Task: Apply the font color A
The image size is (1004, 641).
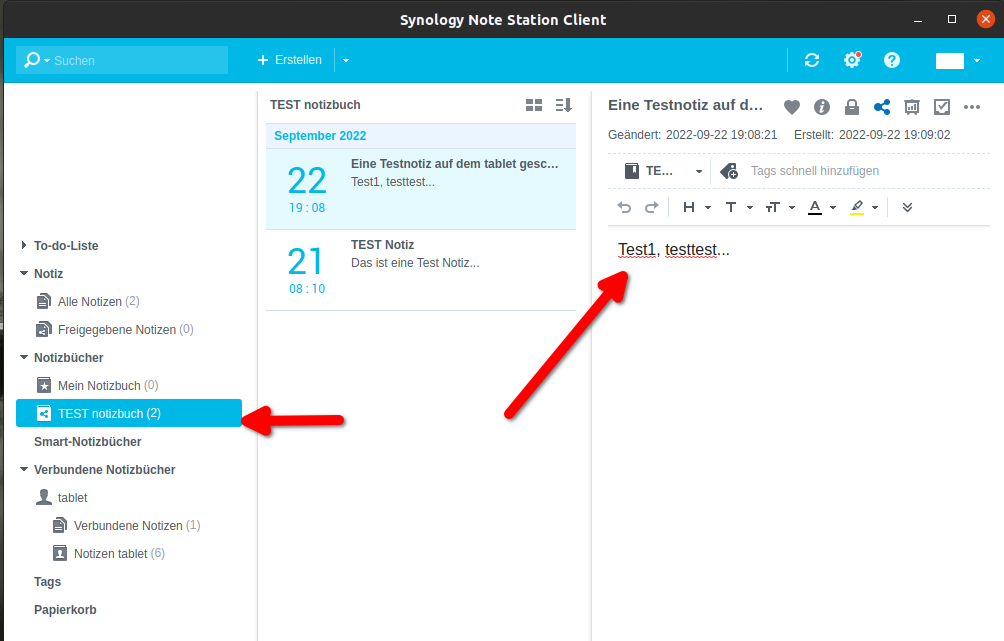Action: pyautogui.click(x=814, y=207)
